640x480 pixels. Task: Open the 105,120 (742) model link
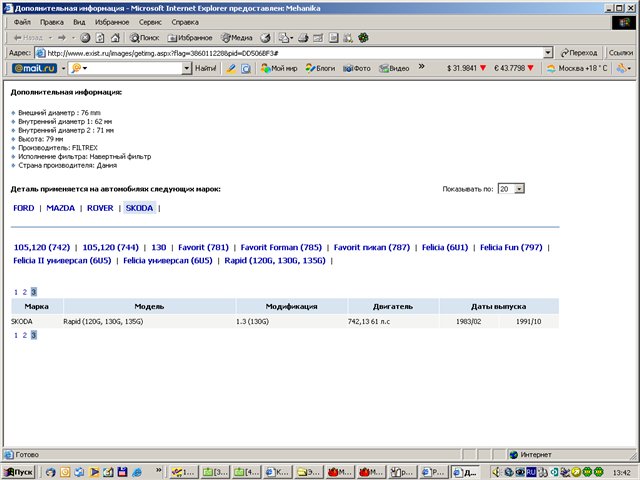point(42,247)
